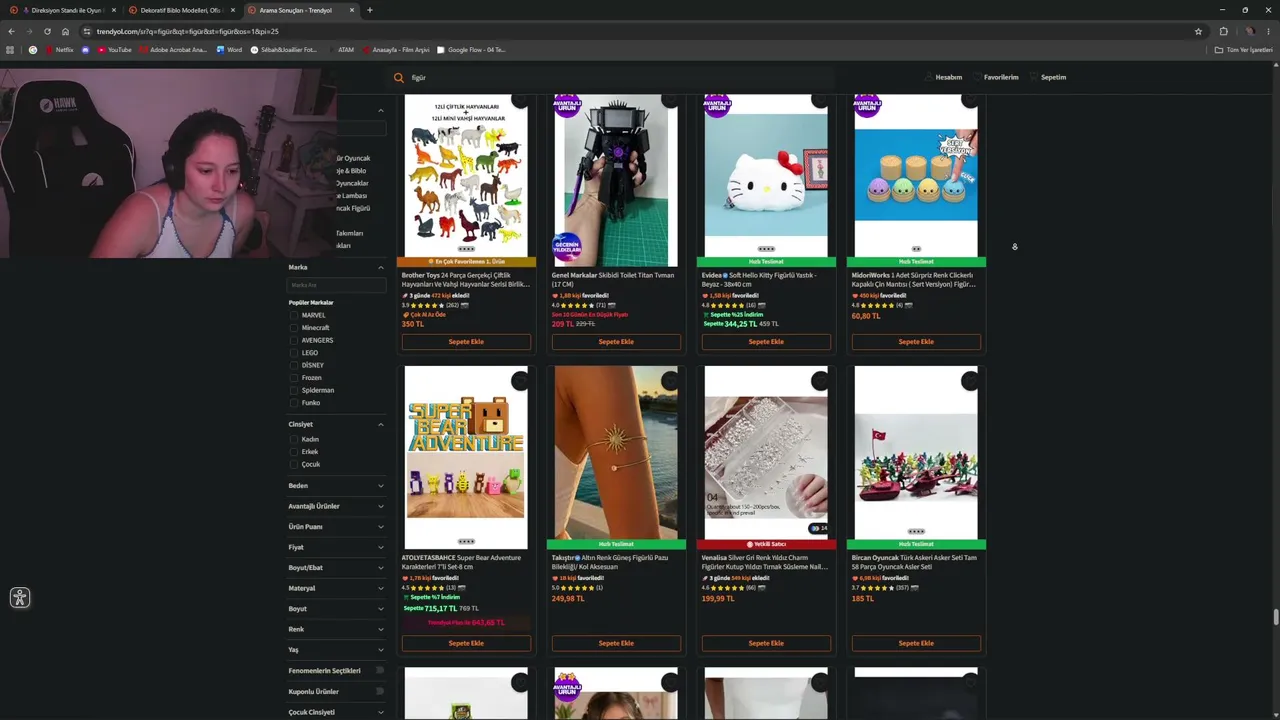Click the accessibility icon at left edge
The image size is (1280, 720).
[x=20, y=598]
